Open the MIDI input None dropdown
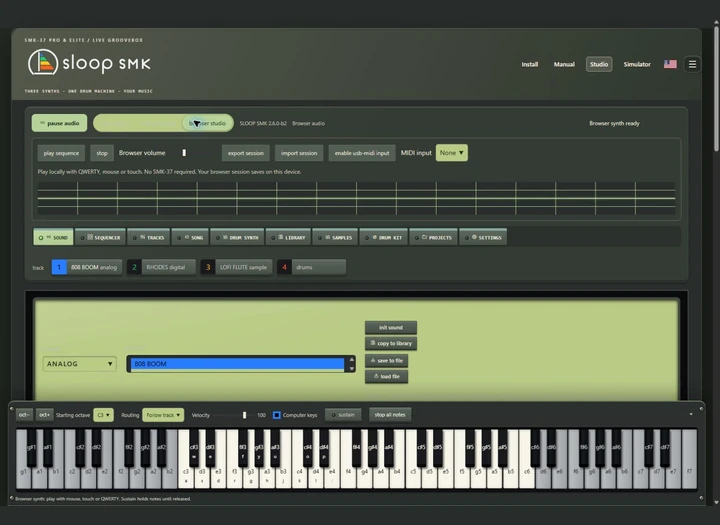720x525 pixels. pos(452,153)
